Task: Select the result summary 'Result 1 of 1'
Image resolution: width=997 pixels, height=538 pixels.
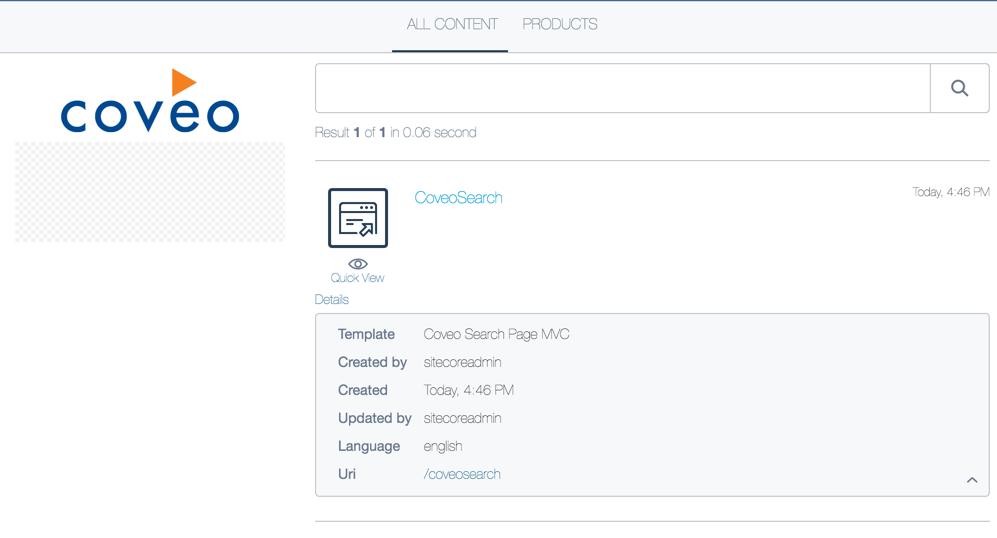Action: [x=350, y=132]
